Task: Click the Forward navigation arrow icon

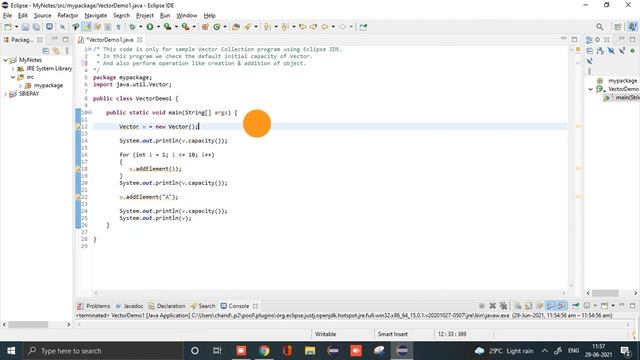Action: point(342,27)
